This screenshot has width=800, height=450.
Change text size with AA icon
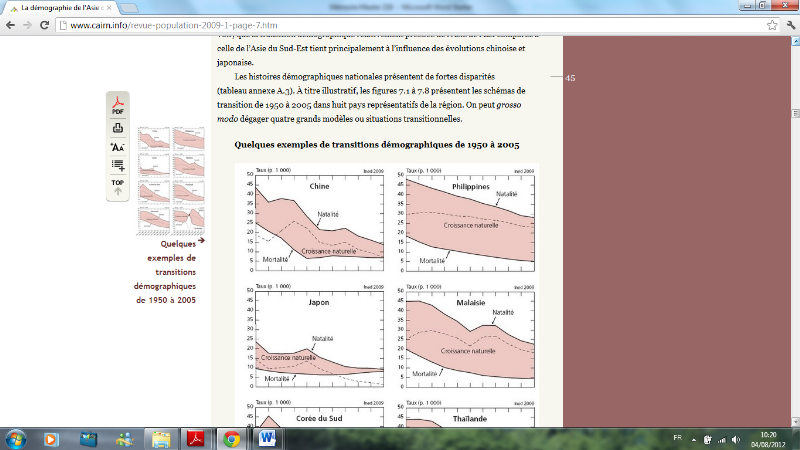click(117, 147)
